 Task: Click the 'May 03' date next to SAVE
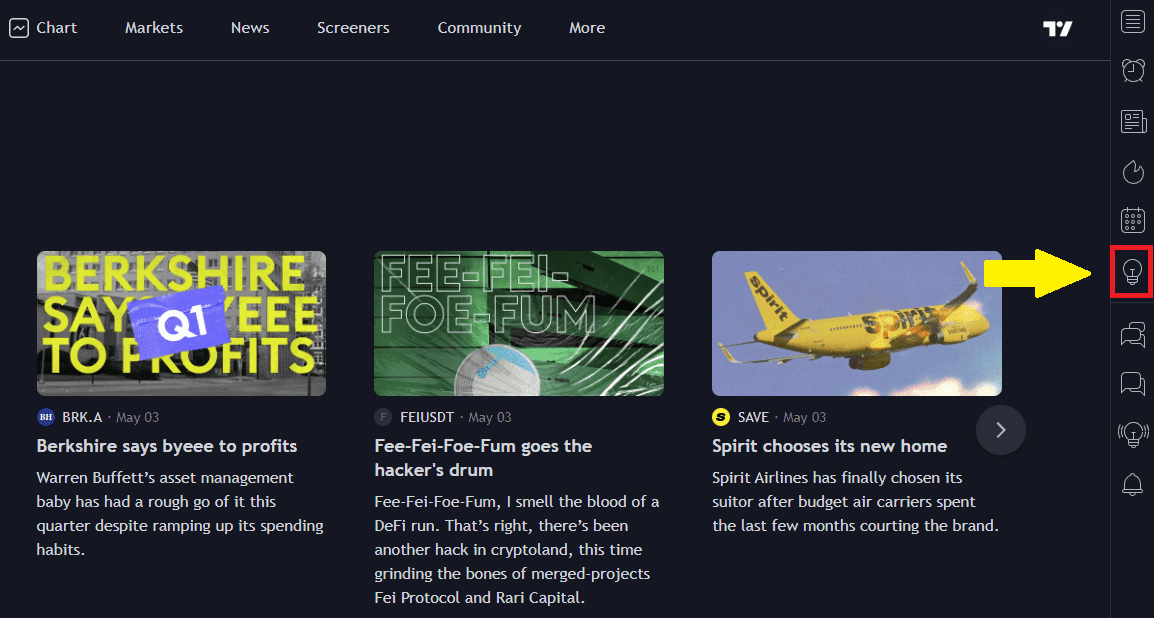point(804,417)
